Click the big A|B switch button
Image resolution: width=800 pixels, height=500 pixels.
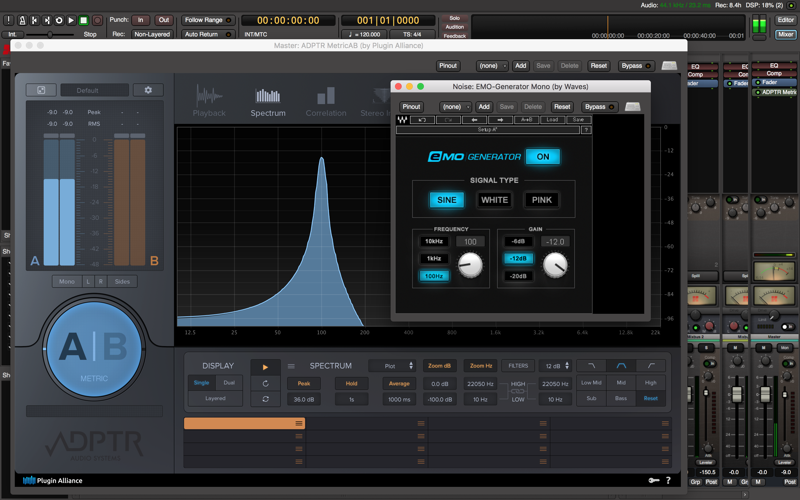94,349
